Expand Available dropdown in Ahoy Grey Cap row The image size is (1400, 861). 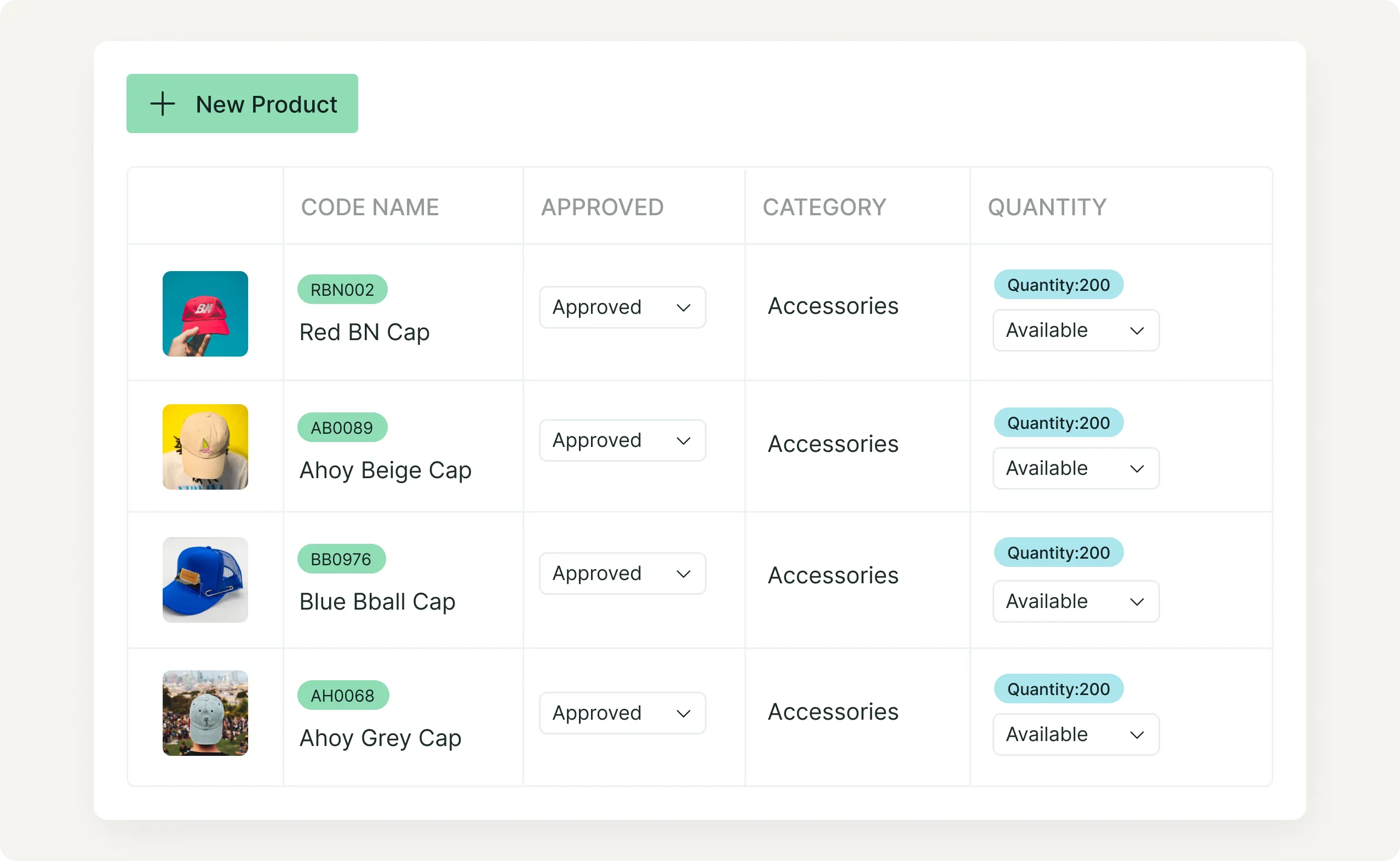1076,734
